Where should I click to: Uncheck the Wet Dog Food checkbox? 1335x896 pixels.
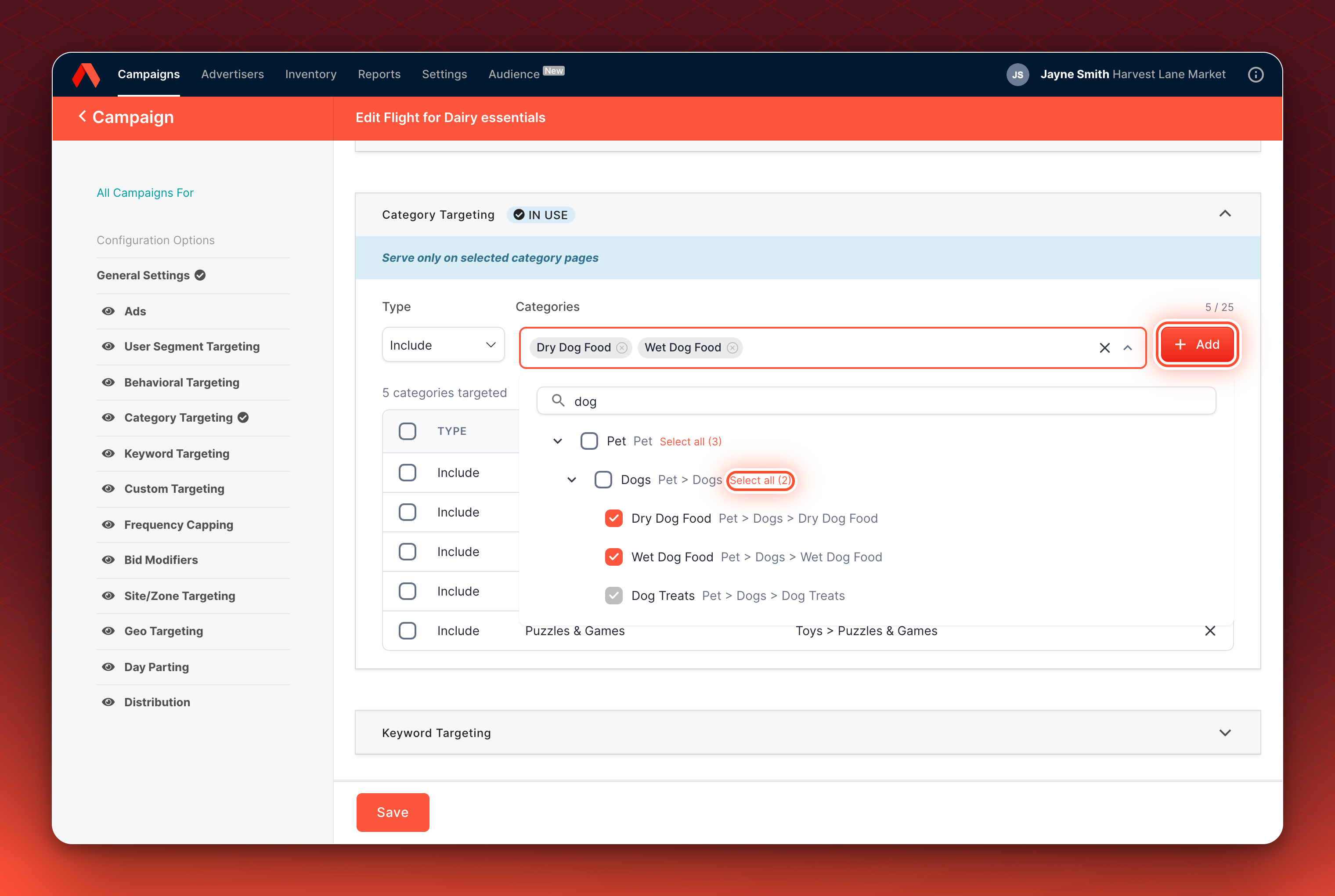pos(613,556)
